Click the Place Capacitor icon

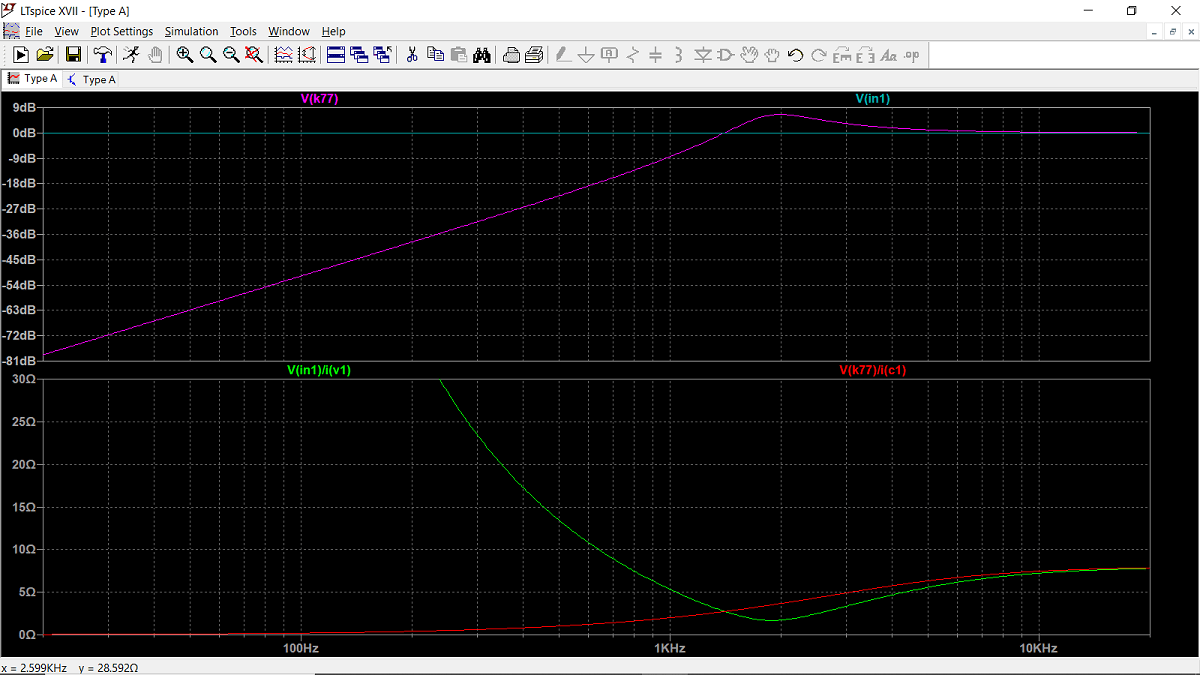point(656,55)
